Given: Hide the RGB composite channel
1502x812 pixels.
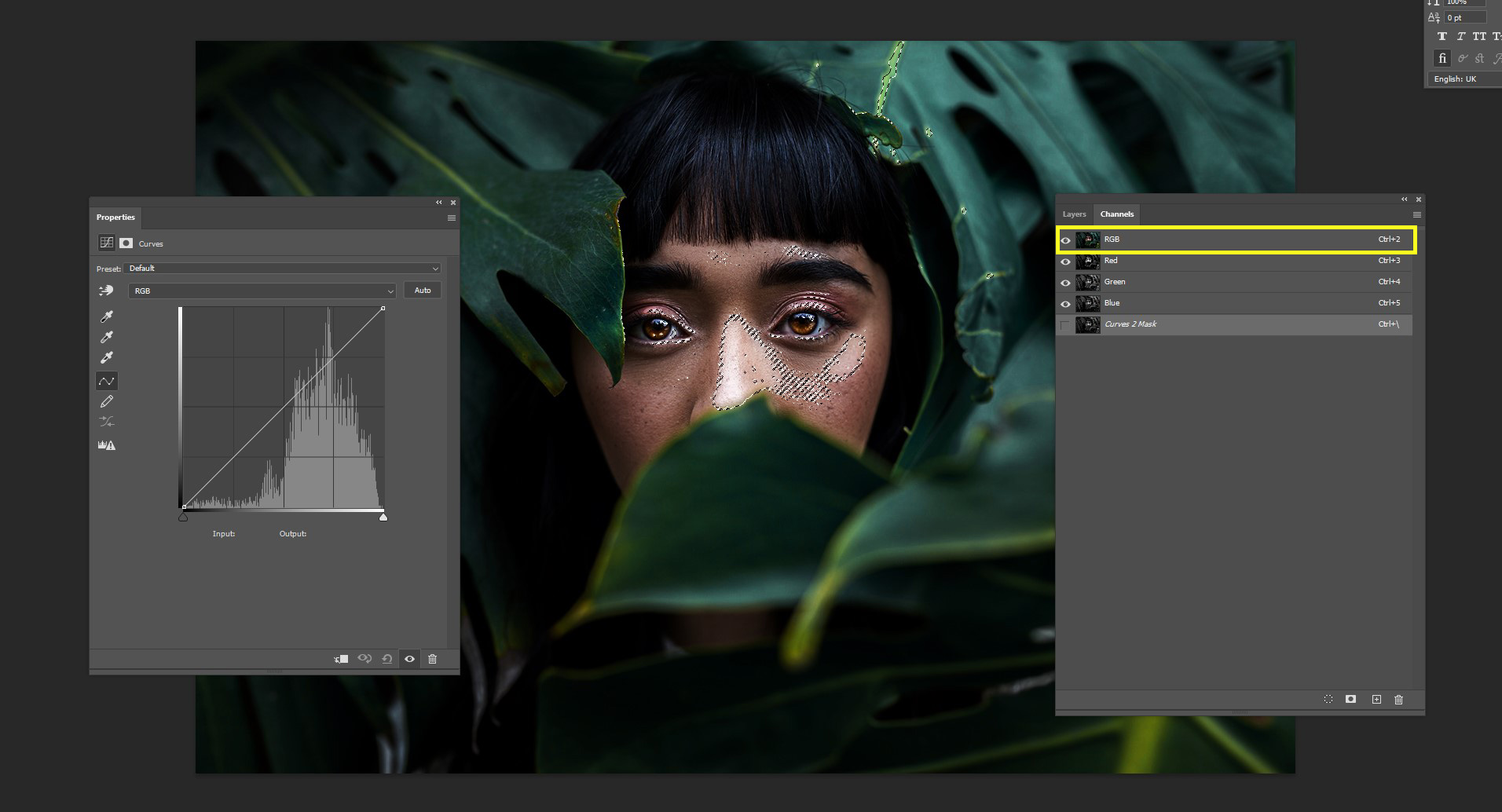Looking at the screenshot, I should pos(1066,240).
